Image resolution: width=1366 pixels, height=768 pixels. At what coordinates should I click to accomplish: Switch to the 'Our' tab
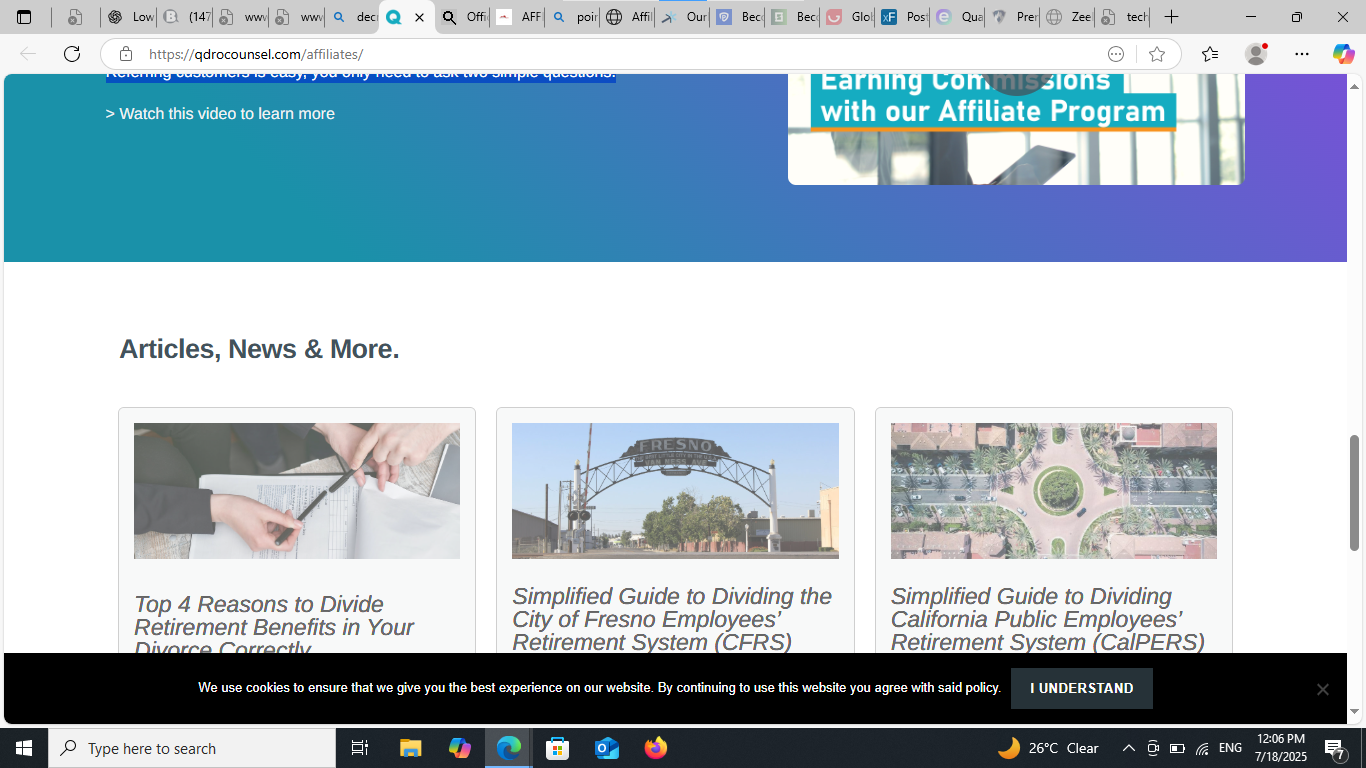(x=684, y=17)
